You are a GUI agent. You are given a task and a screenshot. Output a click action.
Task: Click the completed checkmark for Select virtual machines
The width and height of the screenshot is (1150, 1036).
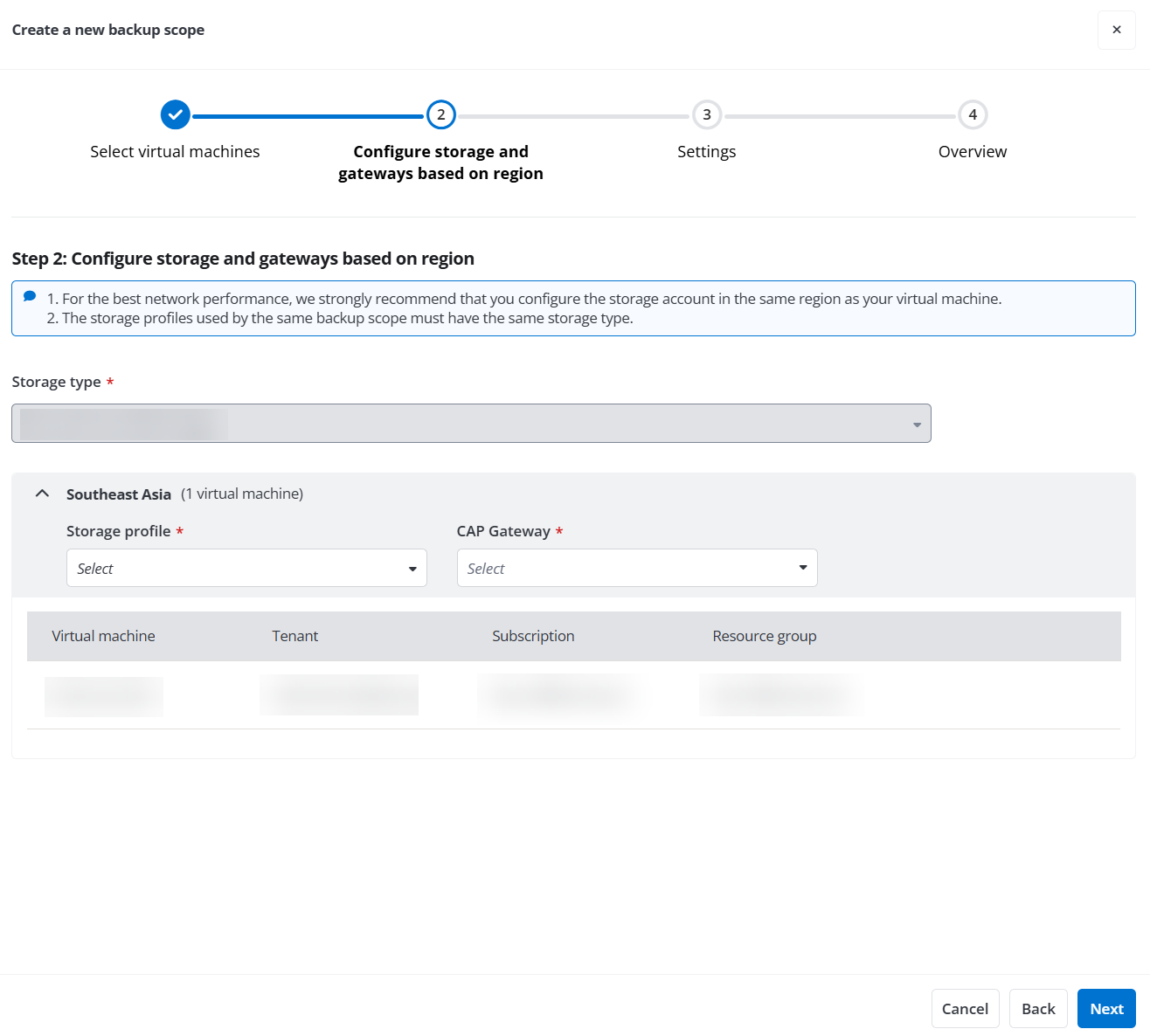point(175,114)
